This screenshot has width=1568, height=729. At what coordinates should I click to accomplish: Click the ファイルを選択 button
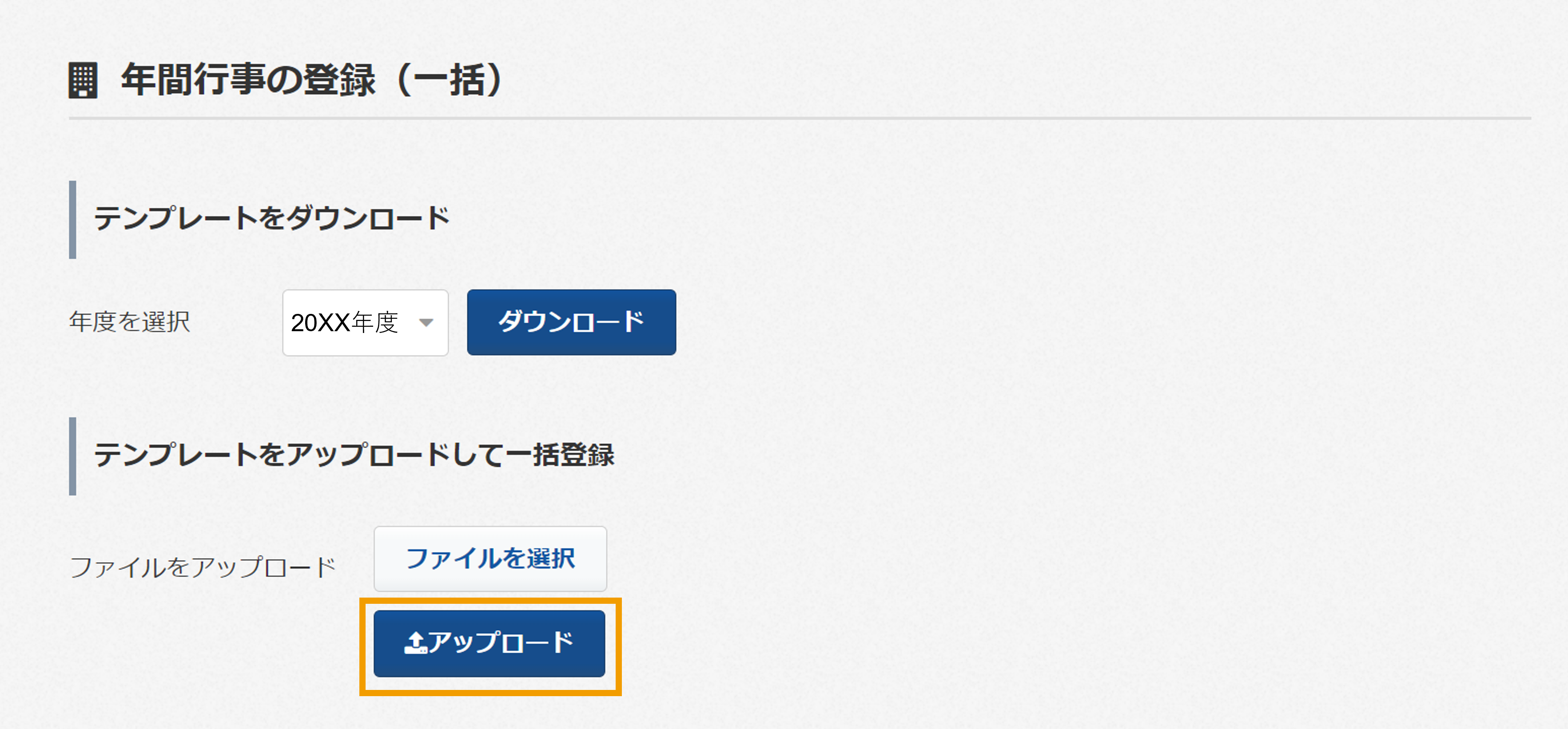pyautogui.click(x=490, y=559)
